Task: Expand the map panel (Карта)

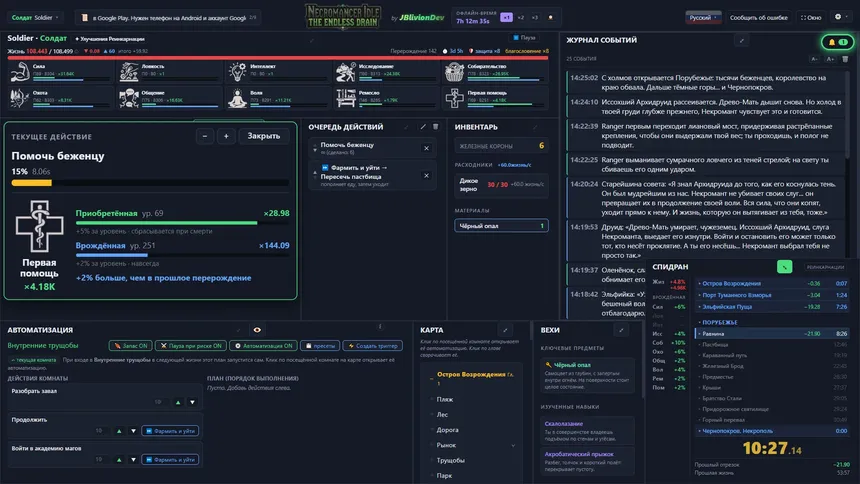Action: coord(505,330)
